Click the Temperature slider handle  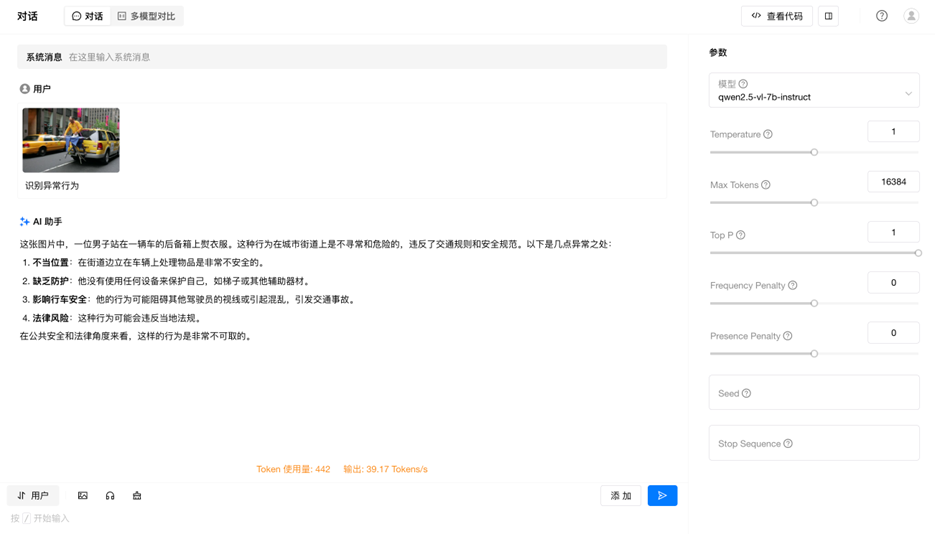(x=814, y=152)
